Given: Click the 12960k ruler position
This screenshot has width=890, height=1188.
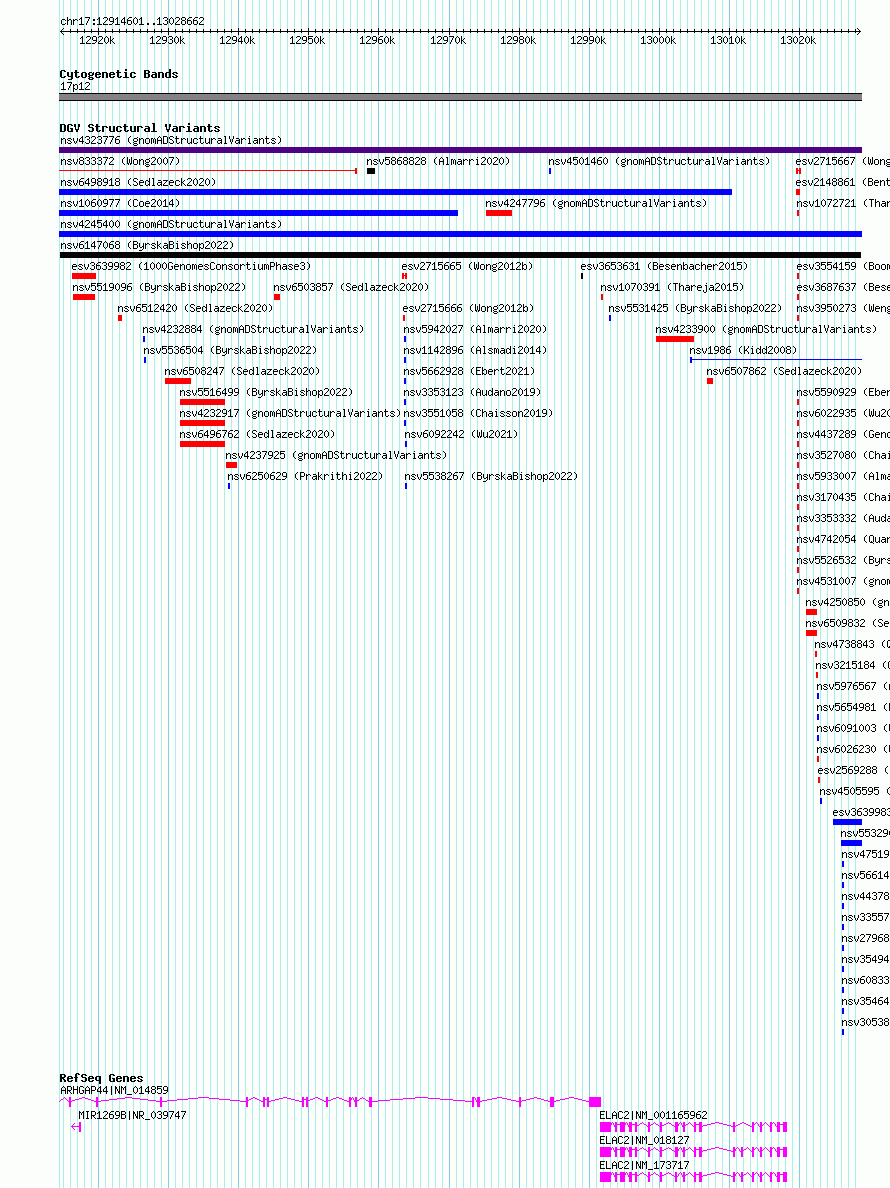Looking at the screenshot, I should click(x=377, y=40).
